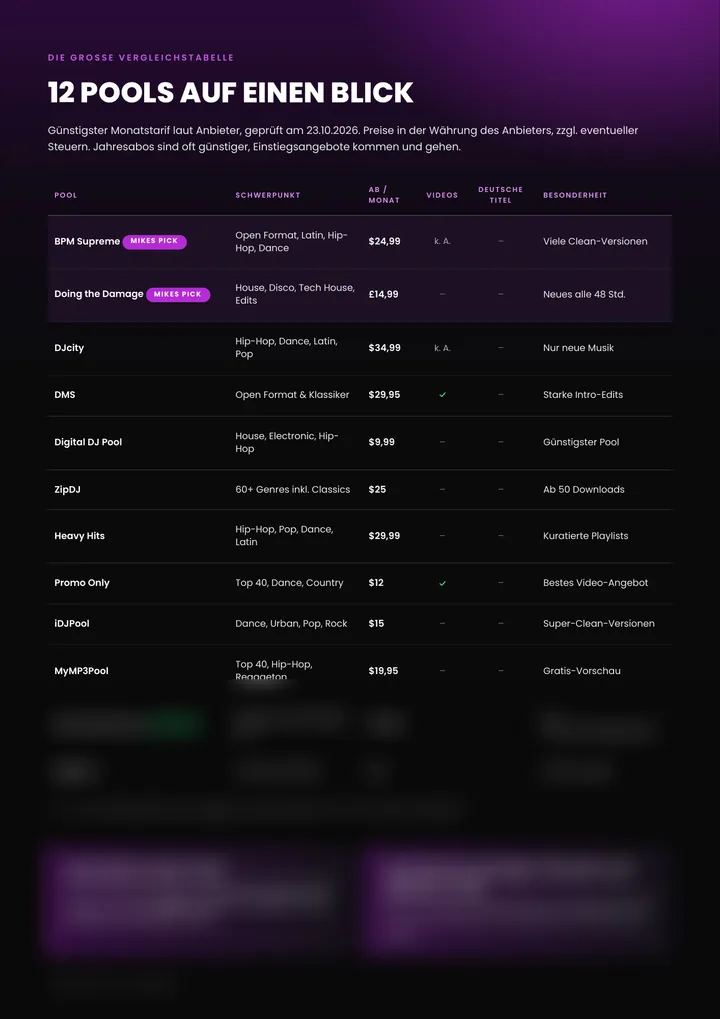Click the paragraph beginning 'Günstigster Monatstarif laut Anbieter'
The width and height of the screenshot is (720, 1019).
[343, 138]
